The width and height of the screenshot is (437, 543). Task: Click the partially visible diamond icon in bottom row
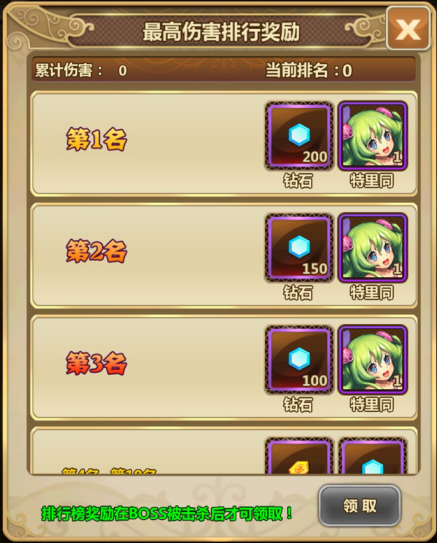[x=373, y=456]
